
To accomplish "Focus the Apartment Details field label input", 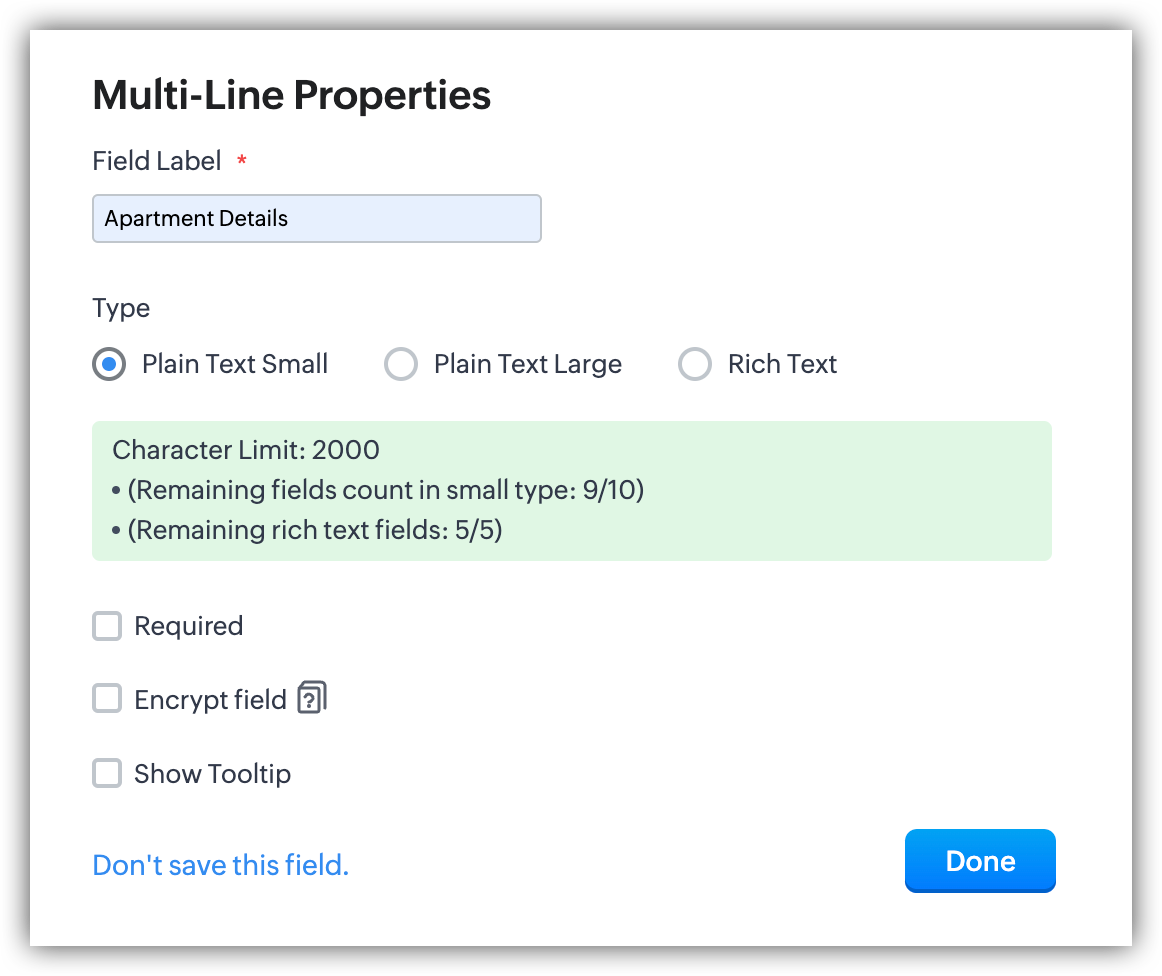I will click(316, 218).
